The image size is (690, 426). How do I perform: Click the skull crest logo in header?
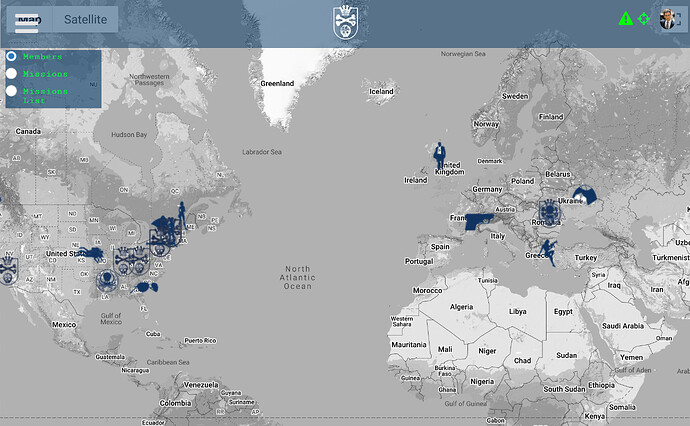pyautogui.click(x=345, y=22)
